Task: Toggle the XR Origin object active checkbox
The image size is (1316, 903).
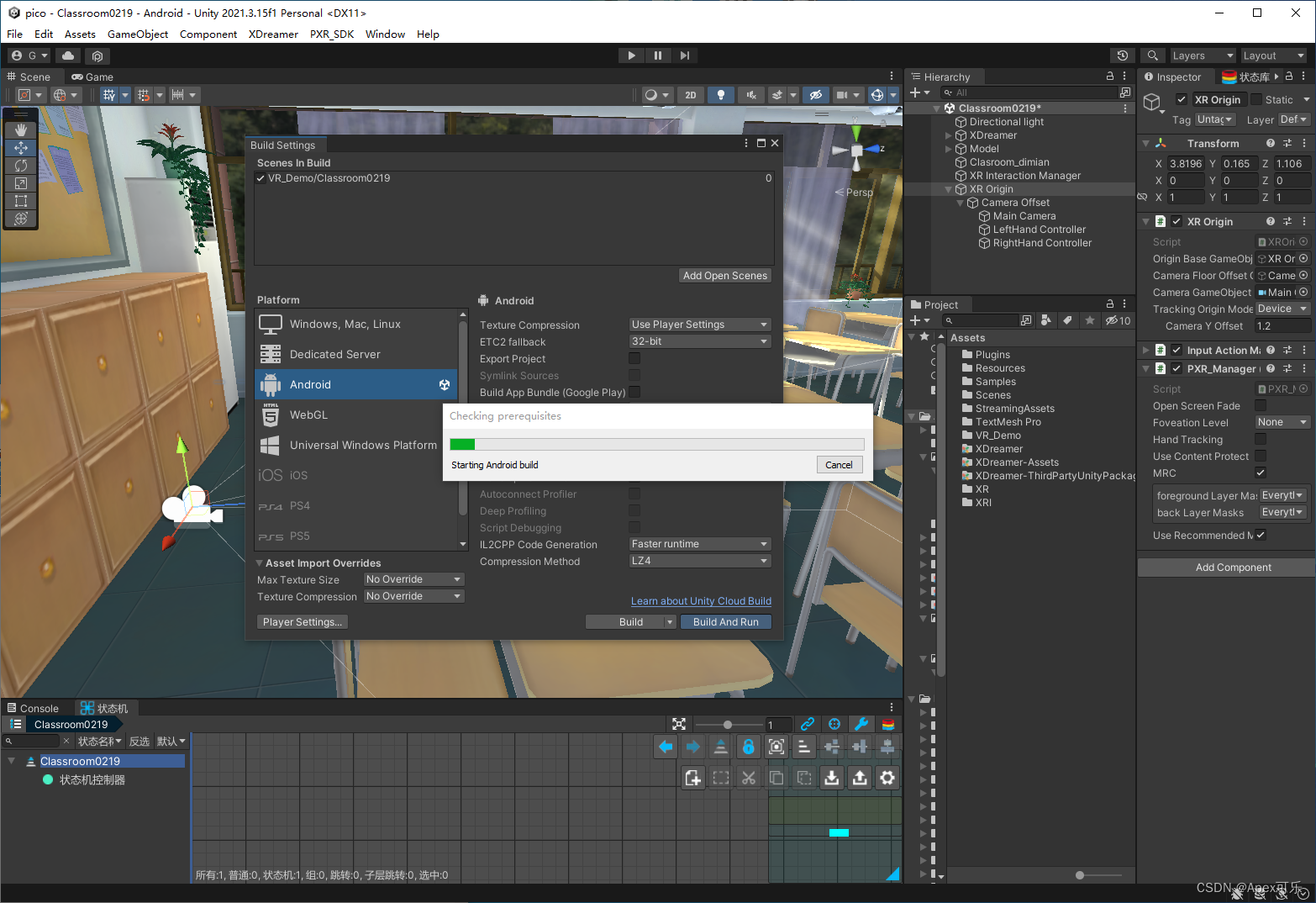Action: (1182, 100)
